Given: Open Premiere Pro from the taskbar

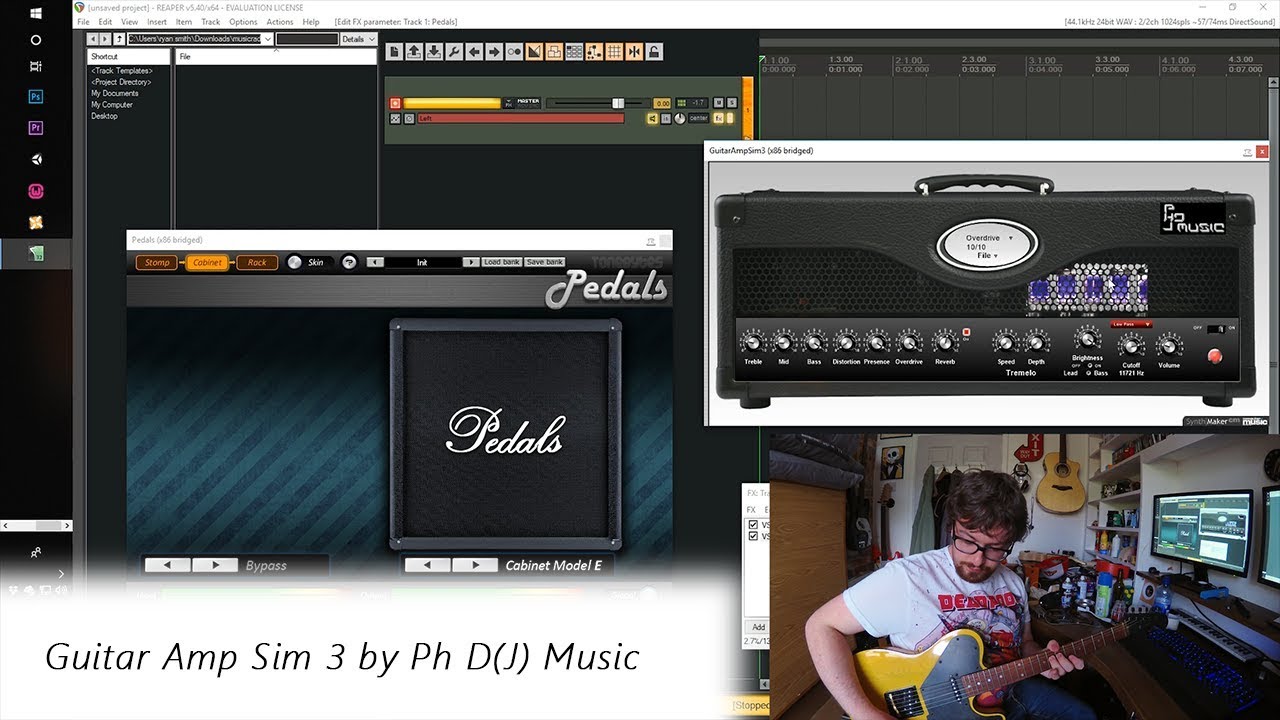Looking at the screenshot, I should (36, 128).
